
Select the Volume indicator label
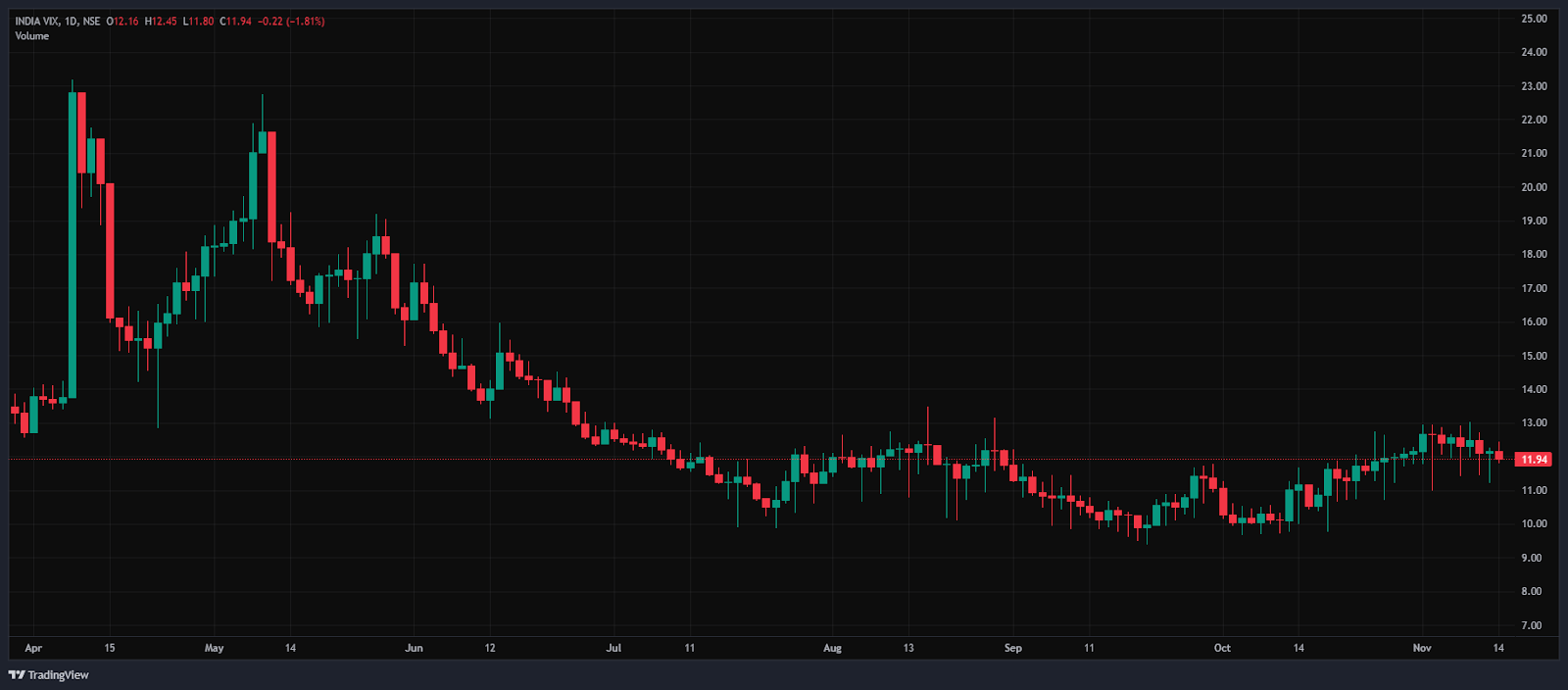[31, 36]
